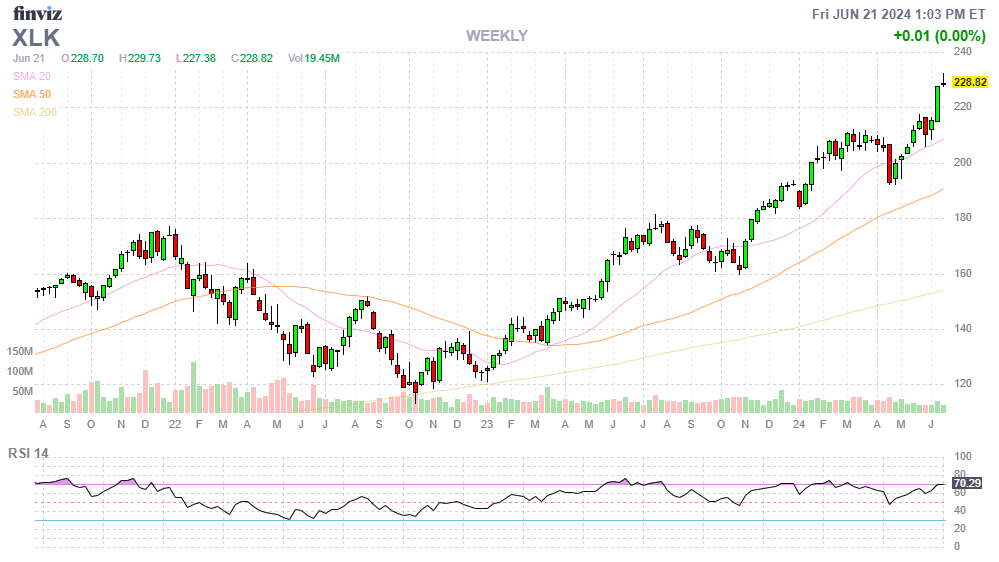This screenshot has height=562, width=999.
Task: Click the 150M volume axis label
Action: [20, 352]
